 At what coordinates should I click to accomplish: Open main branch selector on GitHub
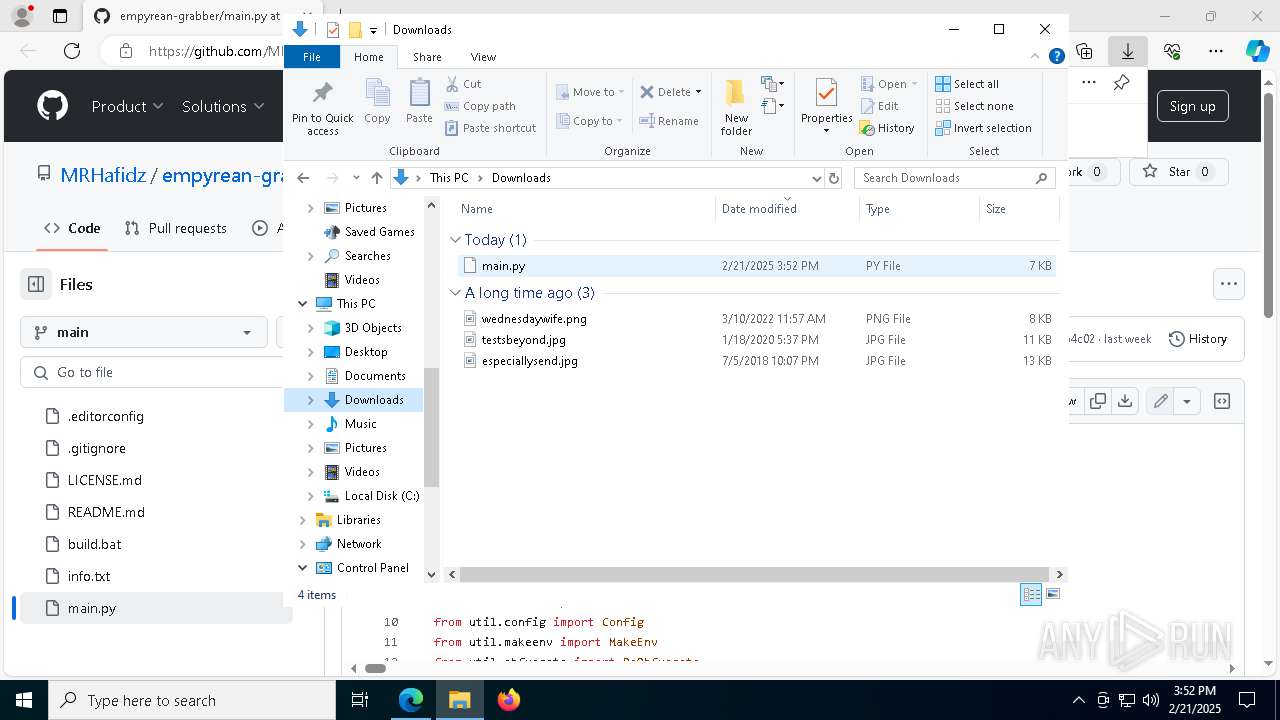pos(144,332)
